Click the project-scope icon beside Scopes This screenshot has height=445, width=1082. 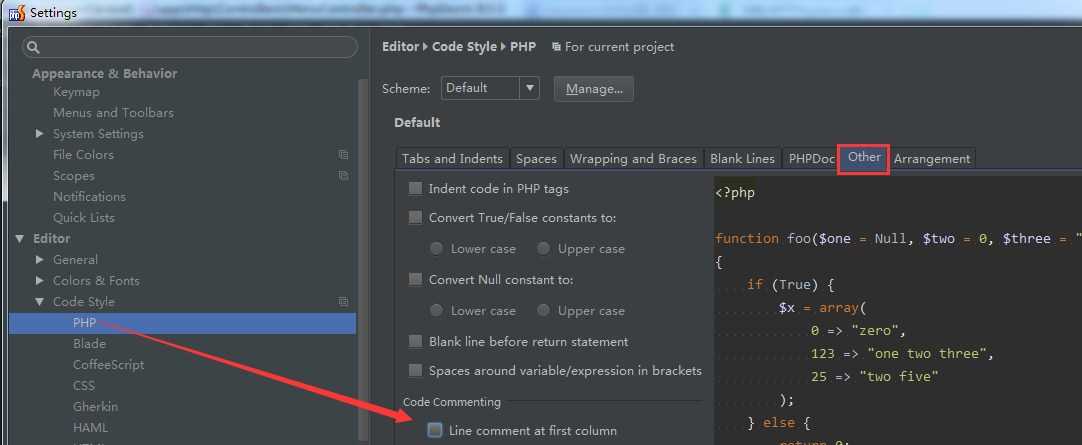click(x=343, y=176)
